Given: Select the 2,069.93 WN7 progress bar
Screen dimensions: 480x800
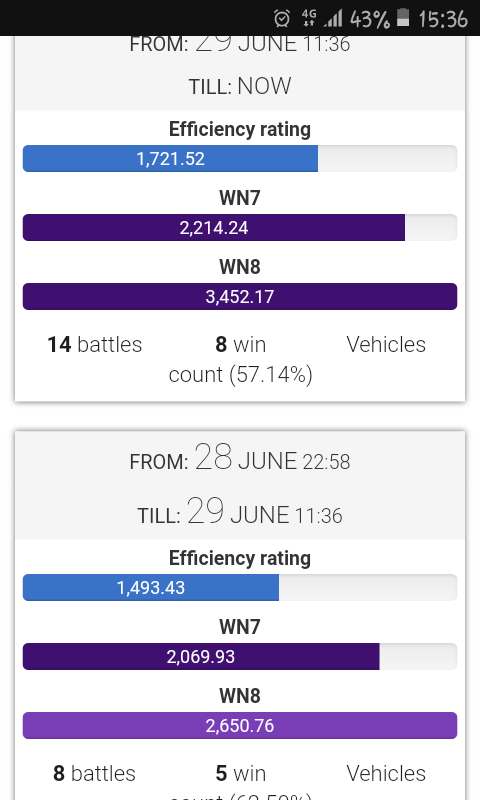Looking at the screenshot, I should coord(240,657).
